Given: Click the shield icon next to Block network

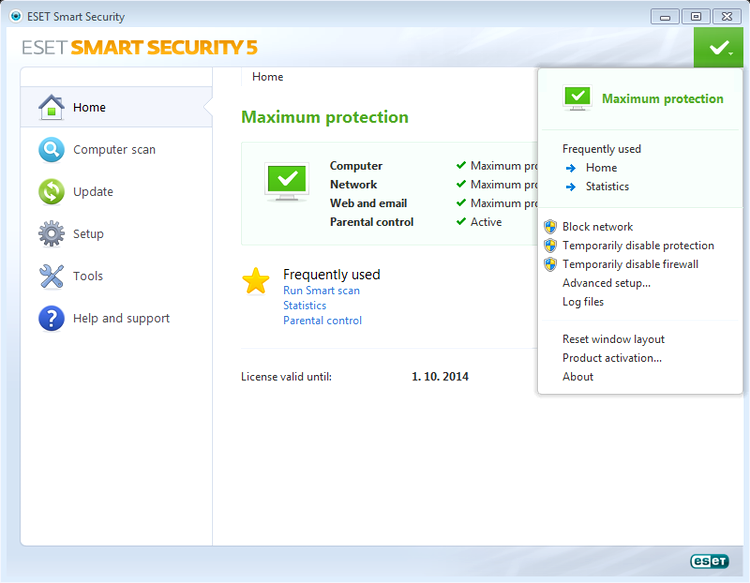Looking at the screenshot, I should pos(550,227).
